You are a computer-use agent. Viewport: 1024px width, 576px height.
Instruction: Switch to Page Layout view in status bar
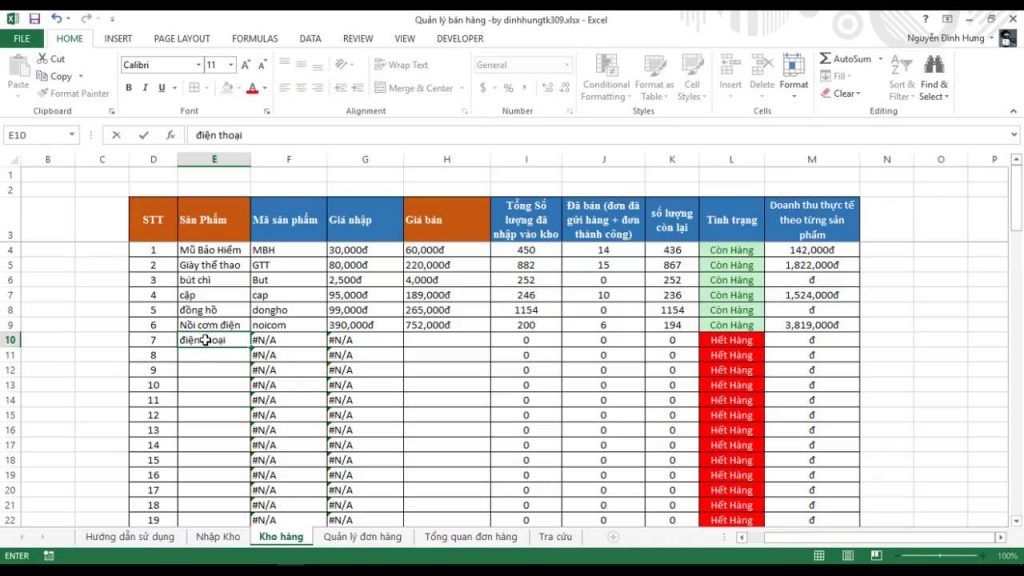pos(848,556)
